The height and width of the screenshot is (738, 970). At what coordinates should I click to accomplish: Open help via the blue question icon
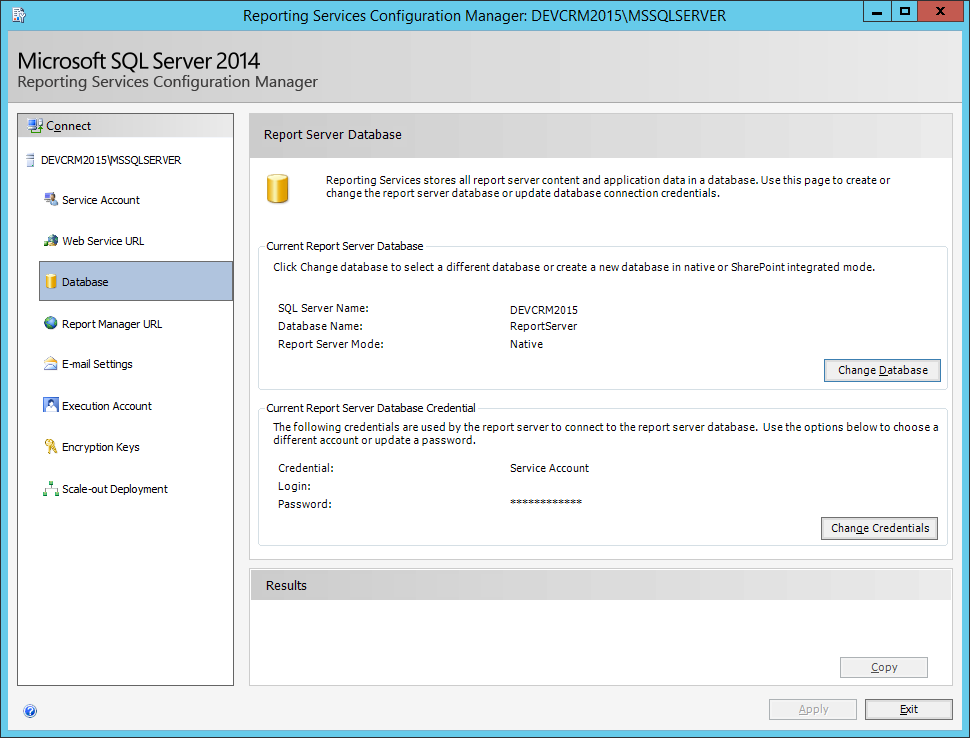click(x=30, y=711)
